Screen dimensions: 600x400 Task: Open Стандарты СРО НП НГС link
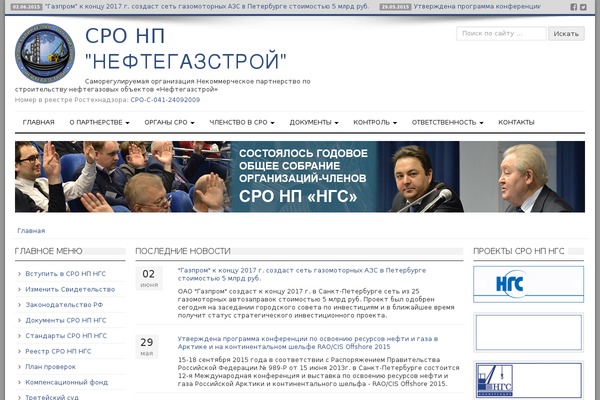pyautogui.click(x=66, y=336)
